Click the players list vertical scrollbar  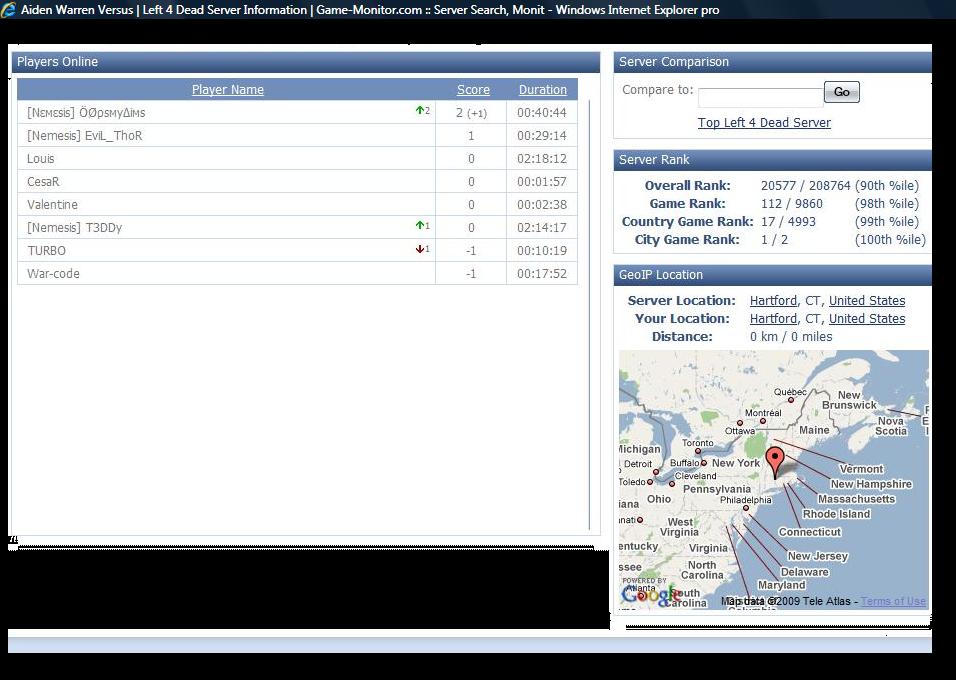coord(590,315)
